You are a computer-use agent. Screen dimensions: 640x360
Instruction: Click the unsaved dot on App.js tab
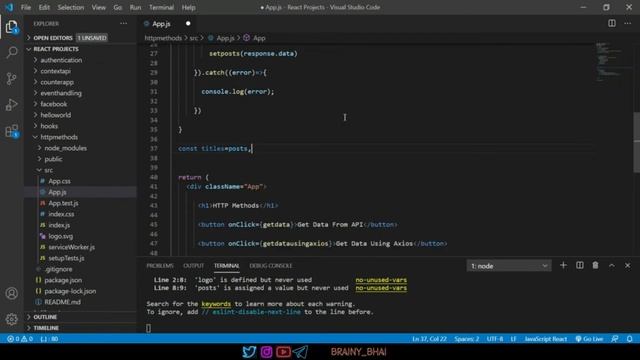pos(188,24)
